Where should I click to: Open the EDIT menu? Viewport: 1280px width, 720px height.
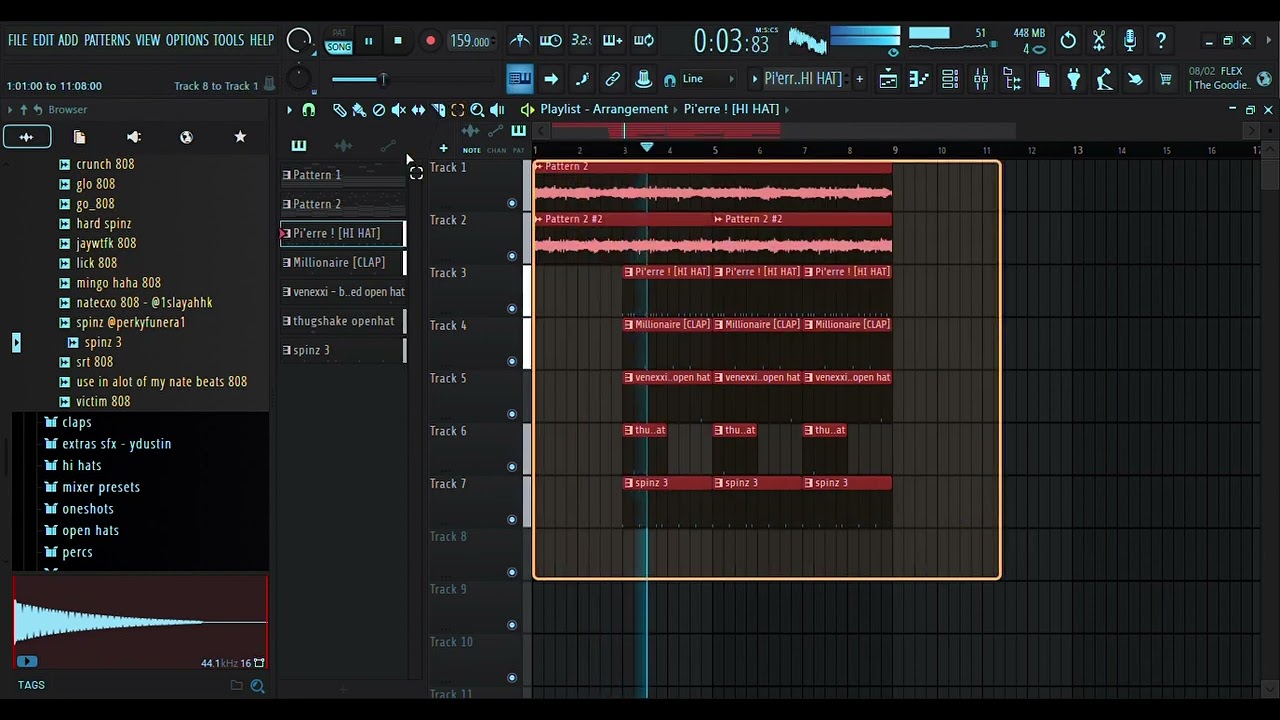[43, 41]
